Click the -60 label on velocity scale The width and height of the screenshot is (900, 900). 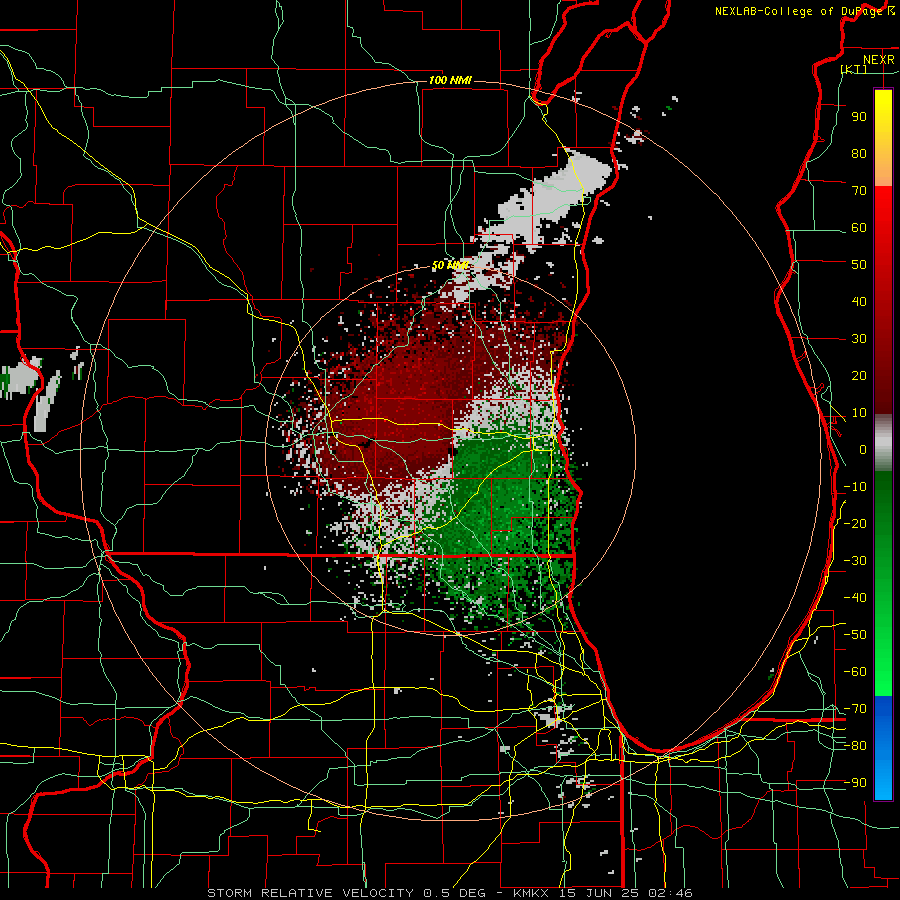click(x=855, y=672)
